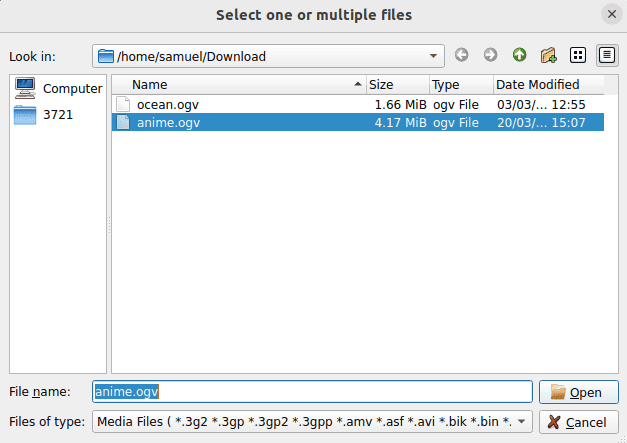The height and width of the screenshot is (443, 627).
Task: Go to parent directory with green up arrow
Action: [x=519, y=55]
